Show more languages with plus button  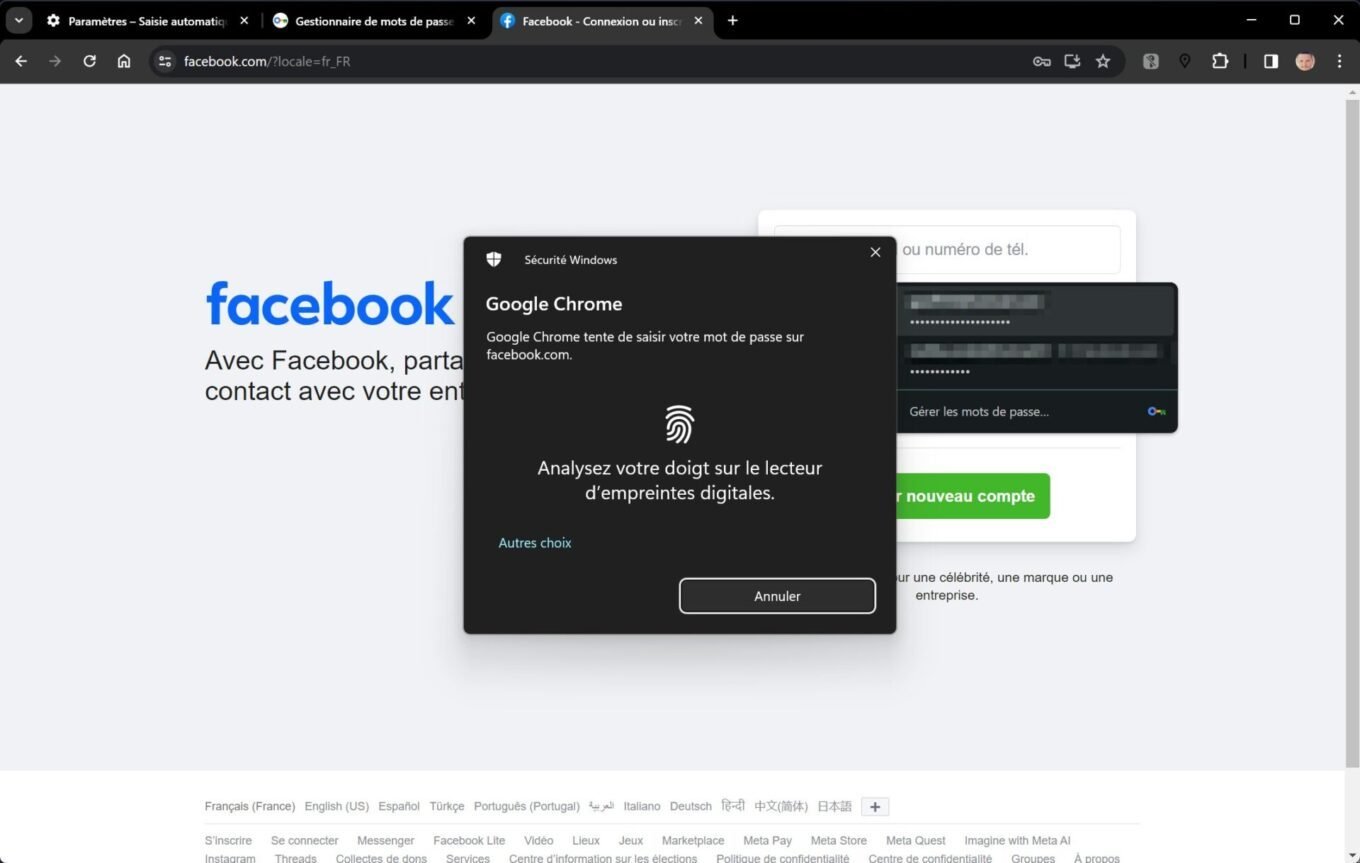(875, 807)
